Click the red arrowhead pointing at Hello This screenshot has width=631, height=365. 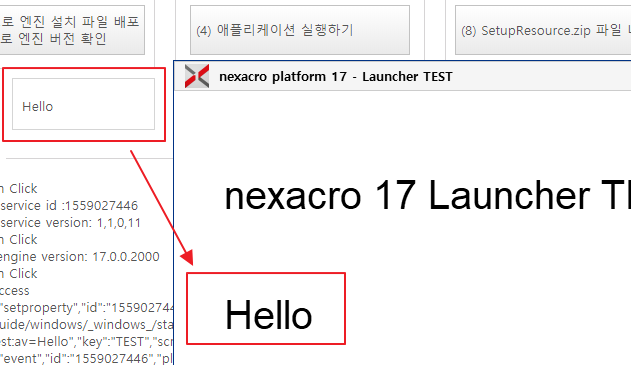point(188,258)
